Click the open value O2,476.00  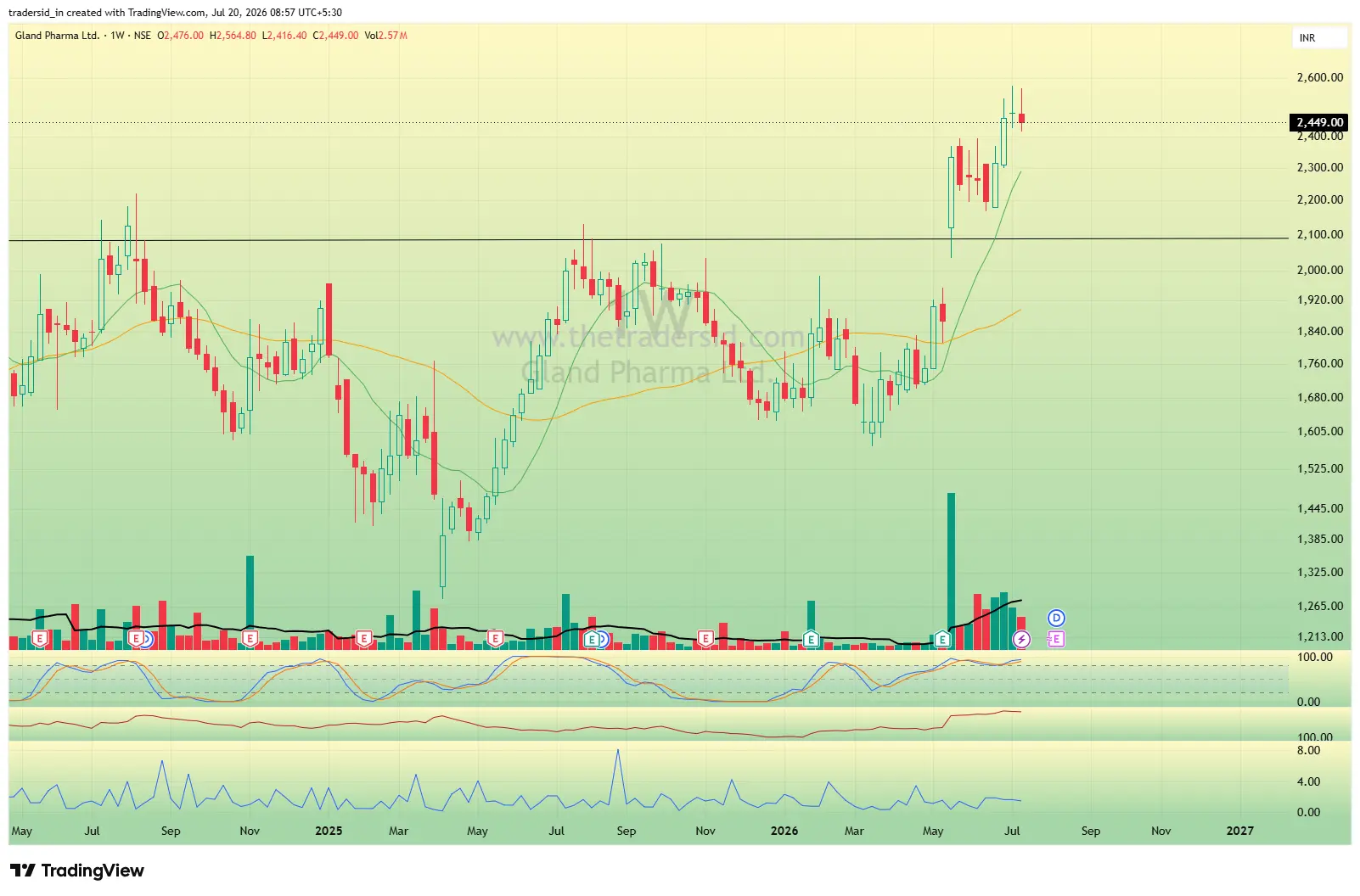[x=181, y=36]
